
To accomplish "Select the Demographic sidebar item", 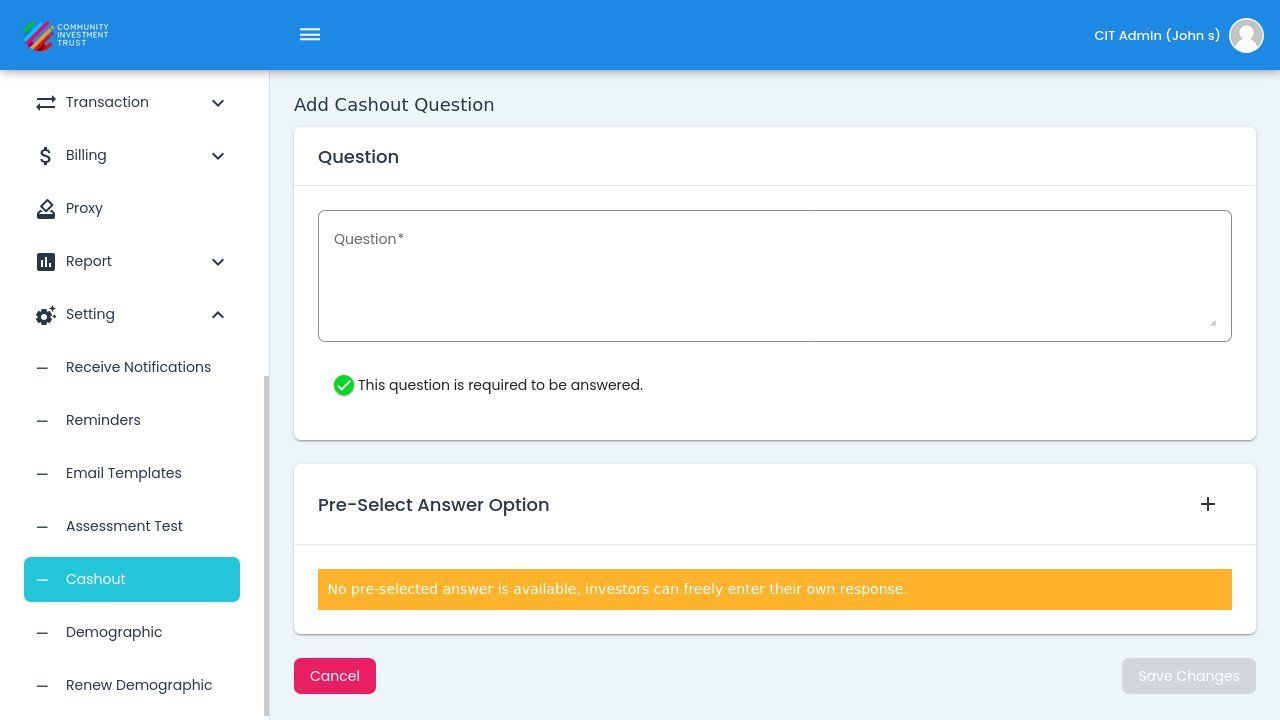I will tap(114, 632).
